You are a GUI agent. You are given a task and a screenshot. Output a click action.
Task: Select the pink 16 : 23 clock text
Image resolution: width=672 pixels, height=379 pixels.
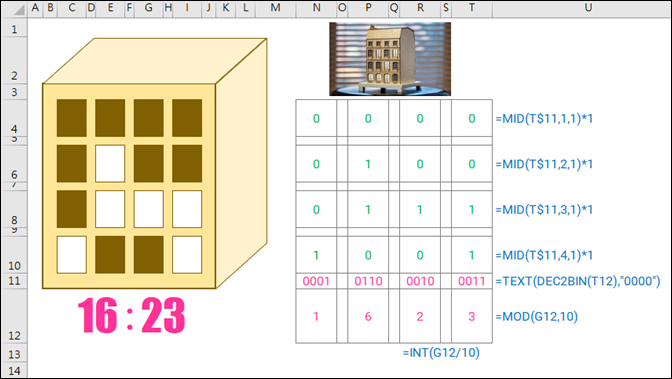[131, 316]
